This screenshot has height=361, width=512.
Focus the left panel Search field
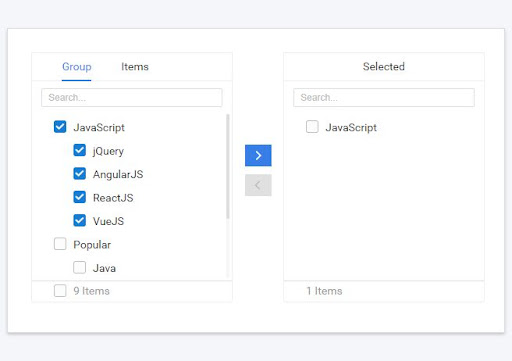pyautogui.click(x=132, y=97)
